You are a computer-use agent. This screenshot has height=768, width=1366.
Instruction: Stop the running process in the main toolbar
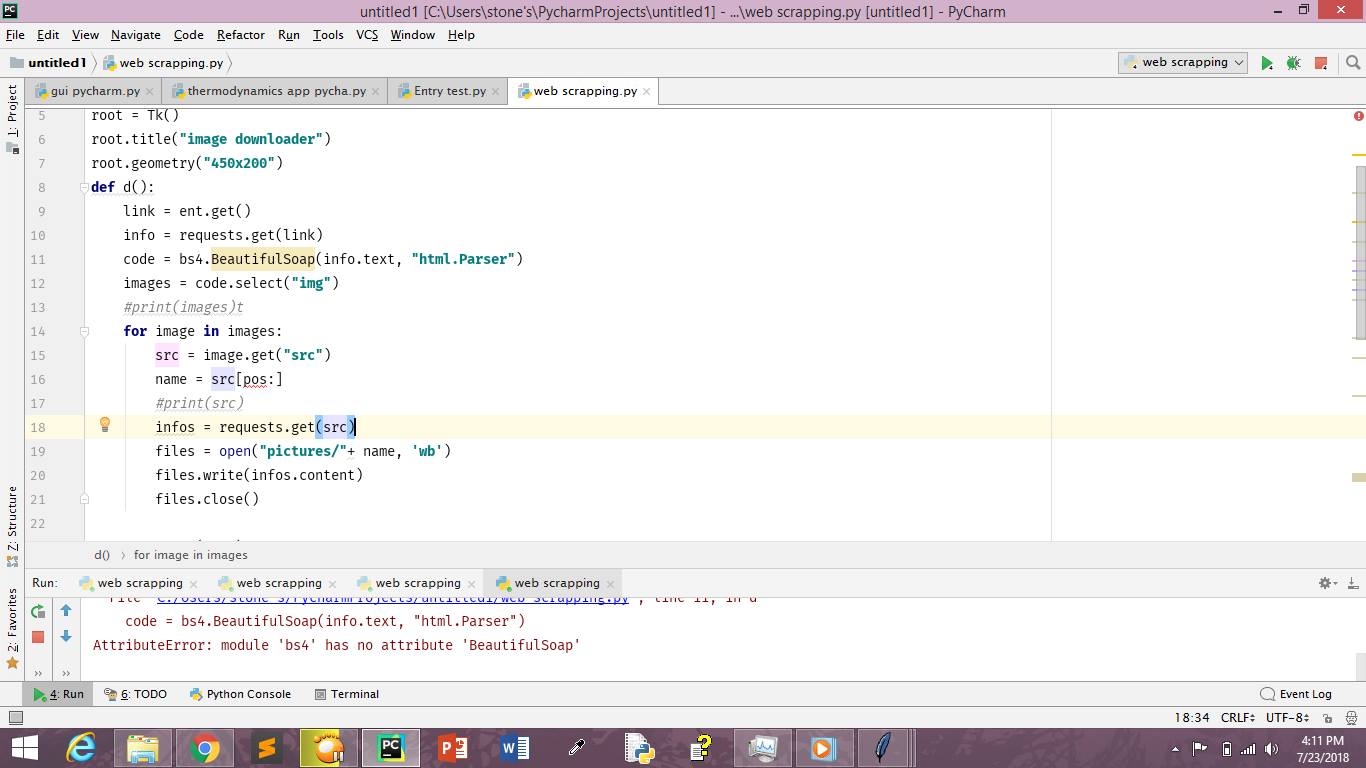(x=1321, y=63)
